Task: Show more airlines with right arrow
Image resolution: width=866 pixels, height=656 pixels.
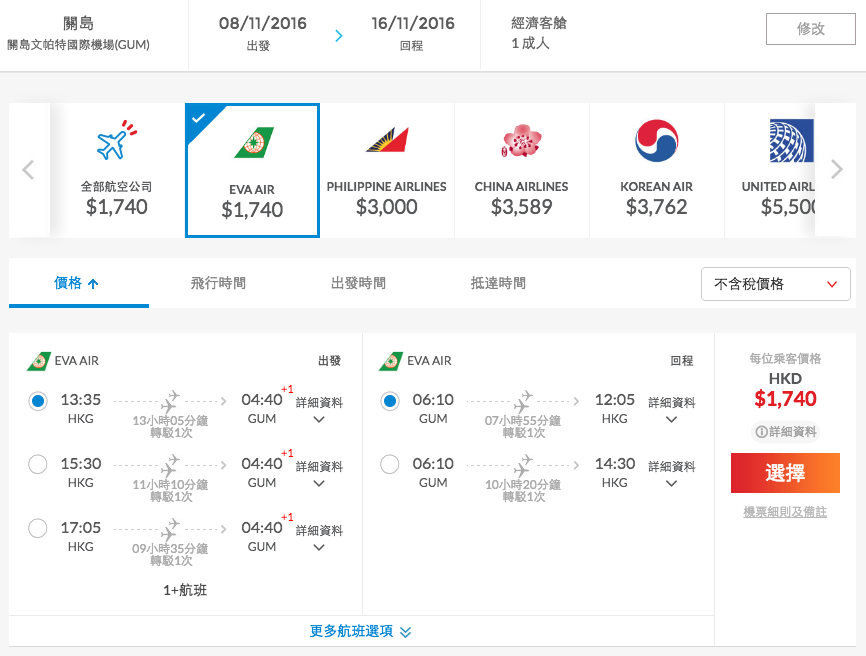Action: point(837,170)
